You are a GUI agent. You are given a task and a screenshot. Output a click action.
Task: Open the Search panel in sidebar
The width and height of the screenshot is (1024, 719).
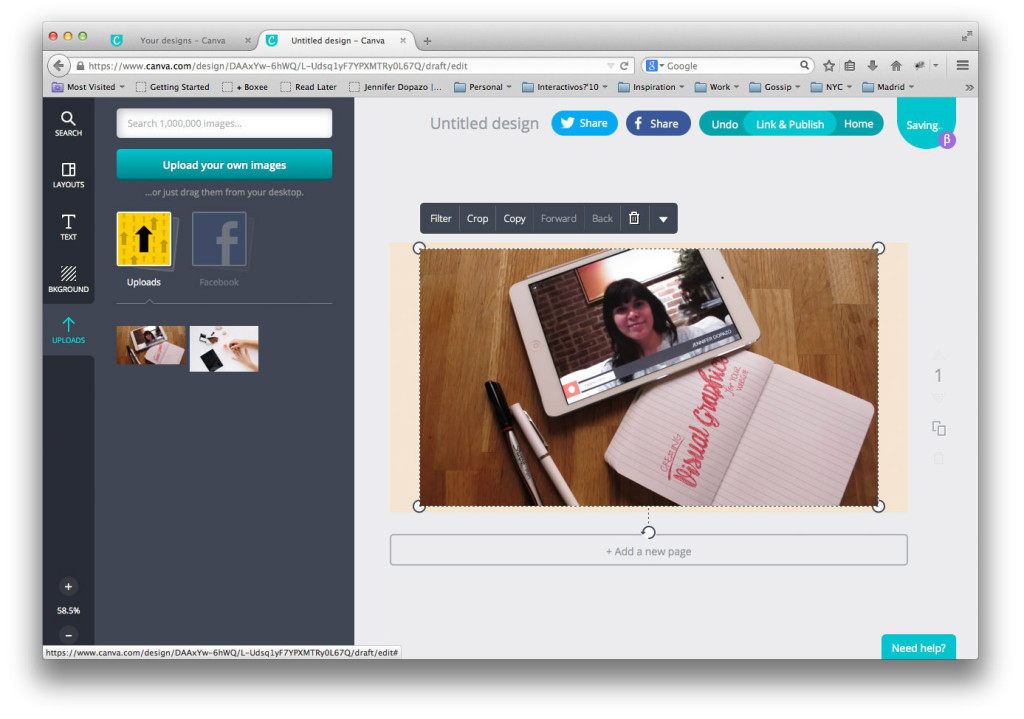point(68,123)
